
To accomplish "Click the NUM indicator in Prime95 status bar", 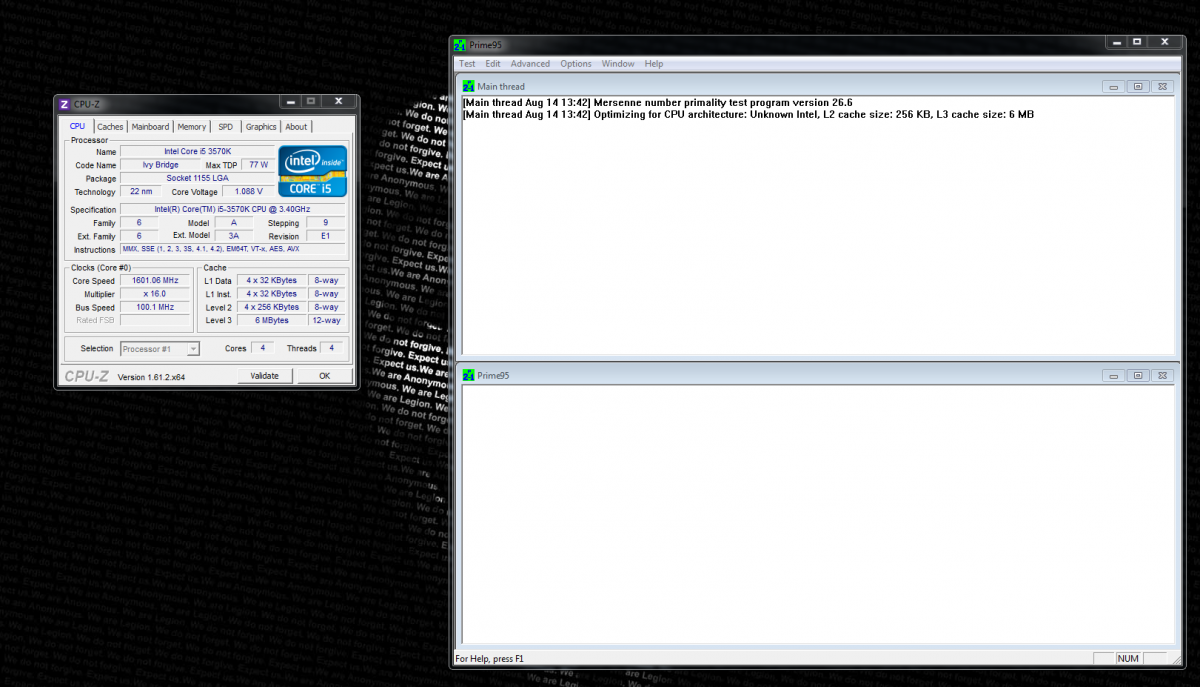I will tap(1128, 658).
